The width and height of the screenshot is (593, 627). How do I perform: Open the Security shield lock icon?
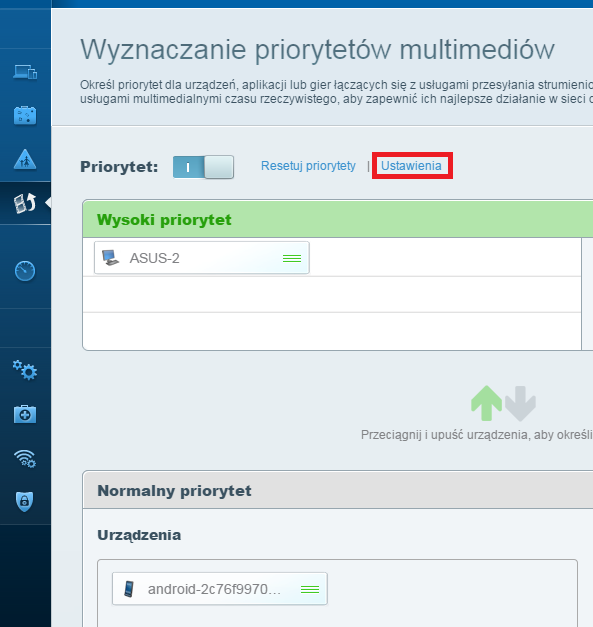coord(24,501)
